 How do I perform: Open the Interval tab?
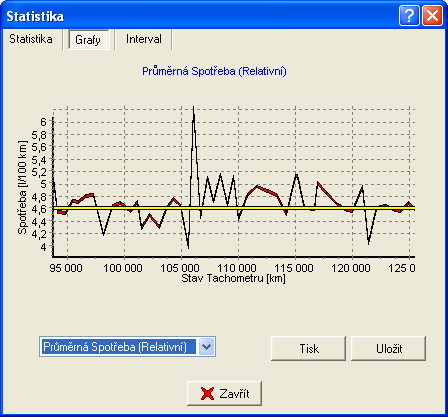pyautogui.click(x=144, y=39)
